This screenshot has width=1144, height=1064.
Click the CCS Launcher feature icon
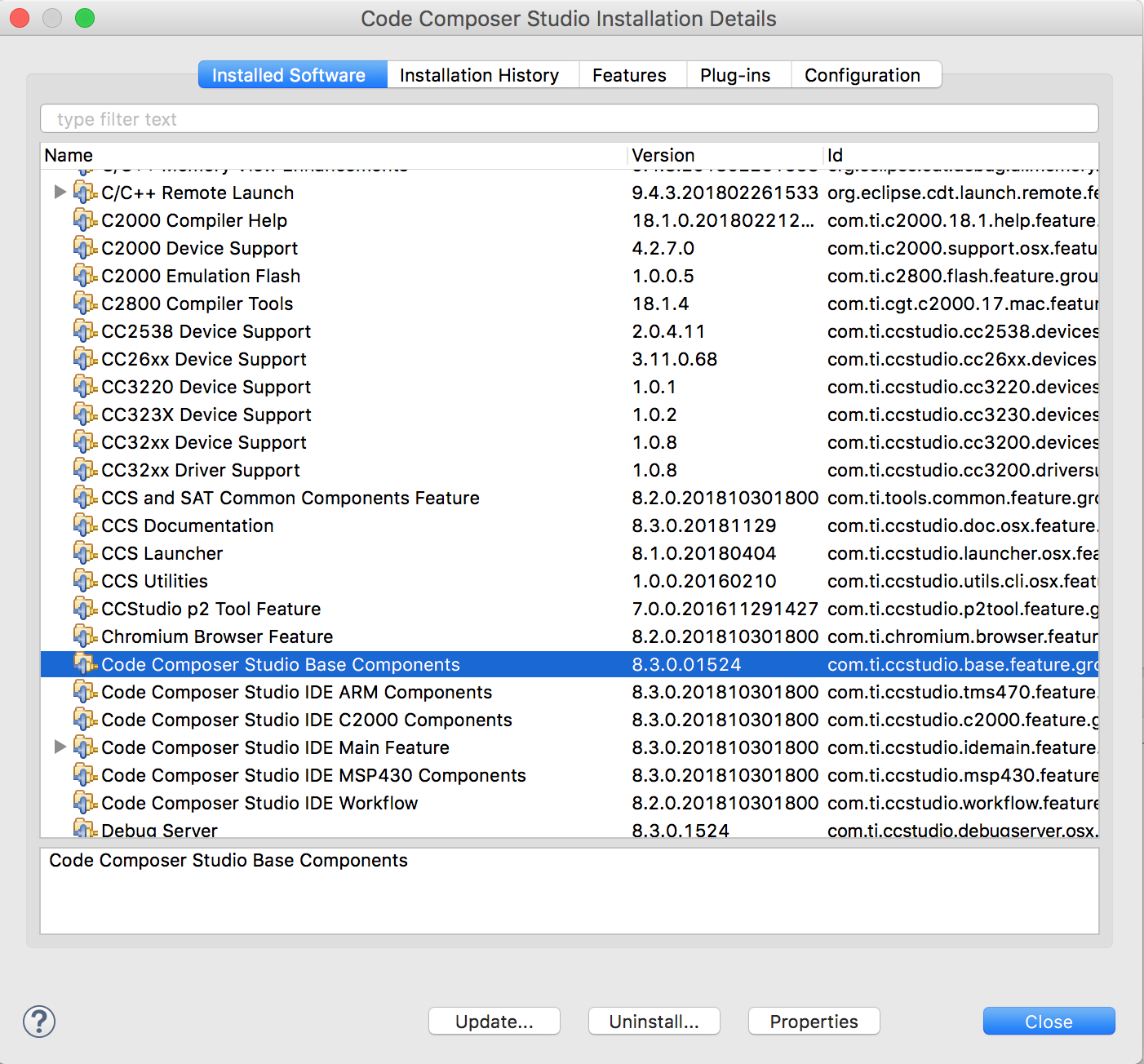pos(85,553)
